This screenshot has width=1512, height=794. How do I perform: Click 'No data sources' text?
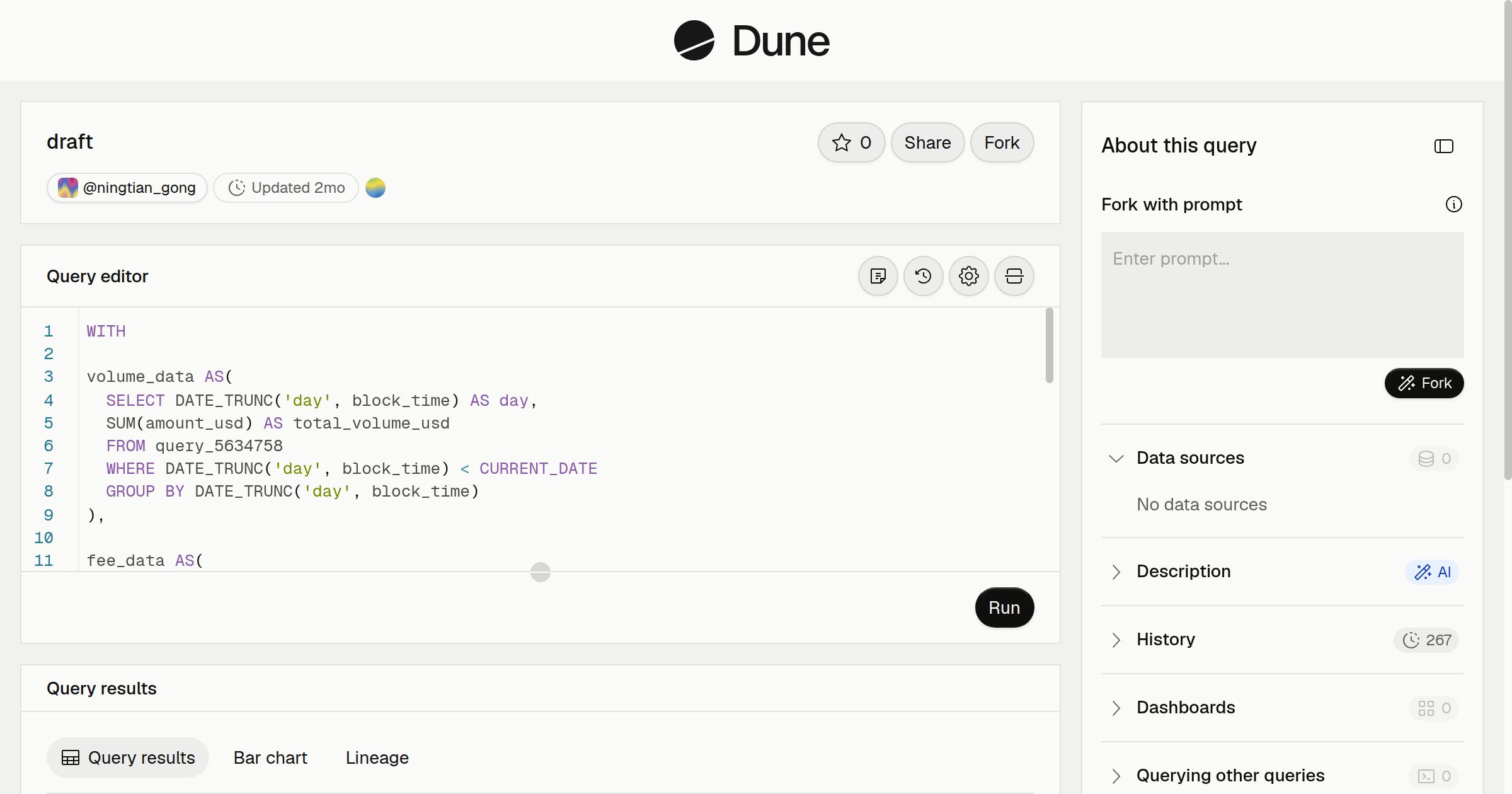(x=1201, y=504)
